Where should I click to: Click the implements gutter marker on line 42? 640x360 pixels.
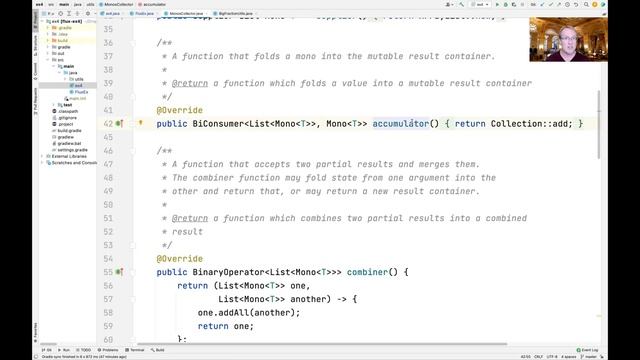point(119,123)
